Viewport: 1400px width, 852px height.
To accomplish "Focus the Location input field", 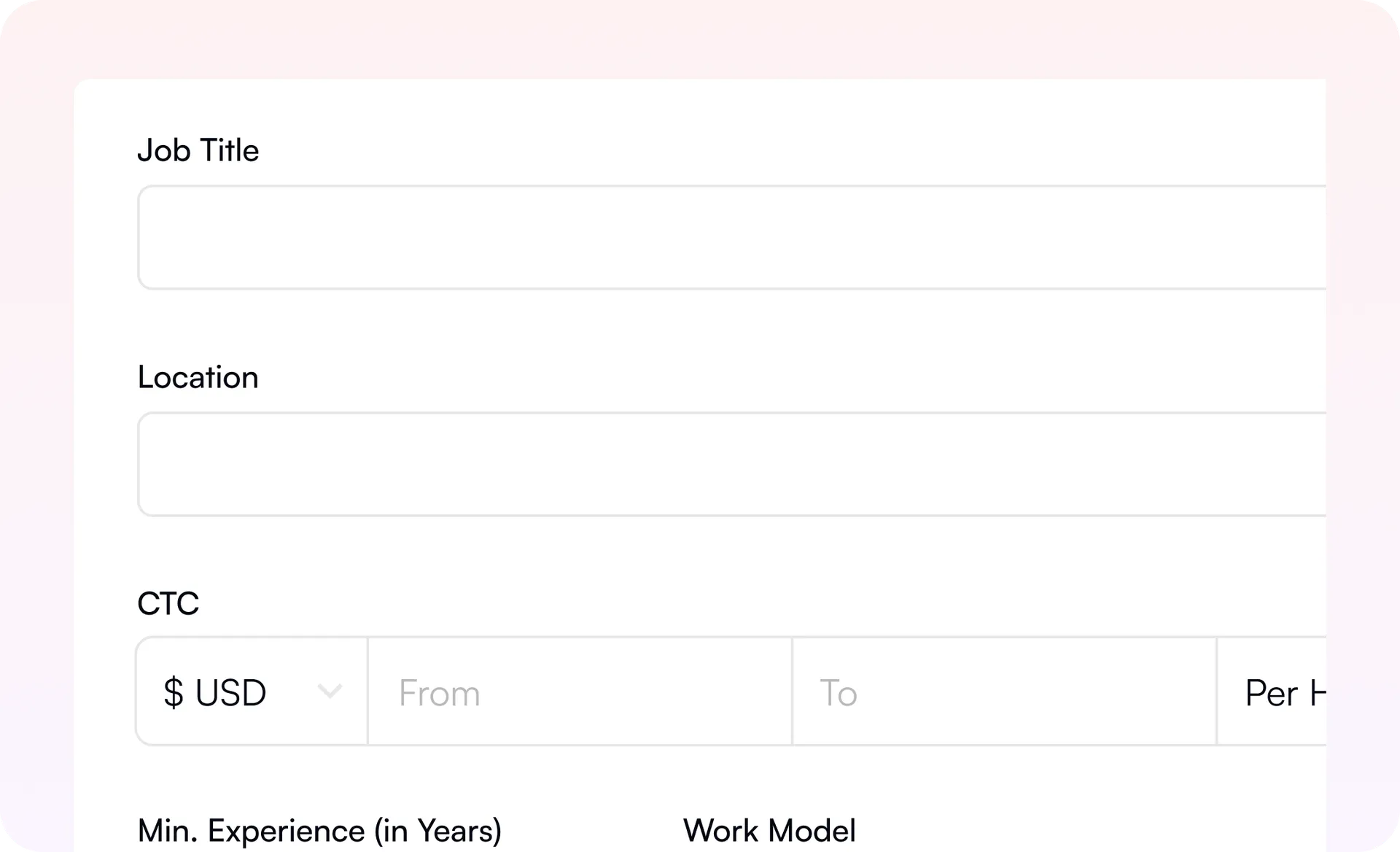I will click(732, 464).
